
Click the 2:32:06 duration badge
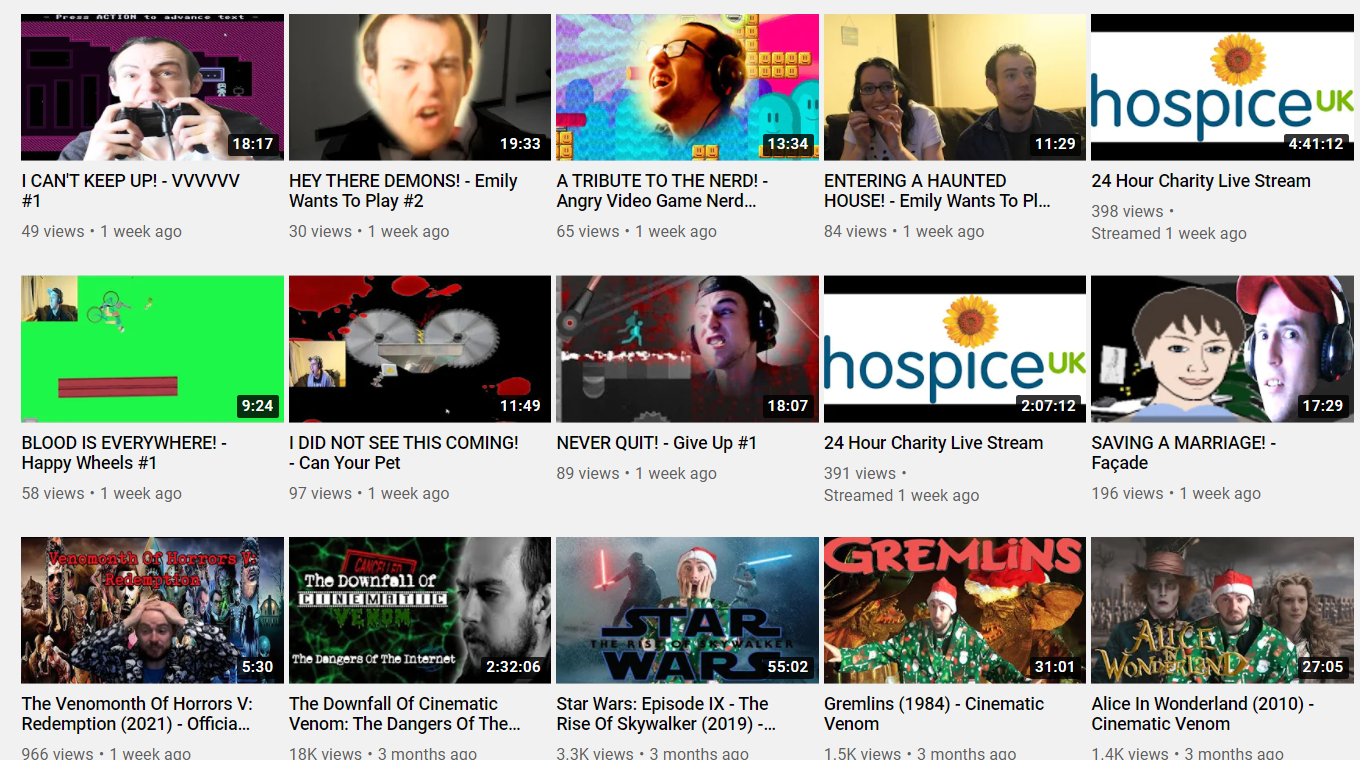click(513, 667)
